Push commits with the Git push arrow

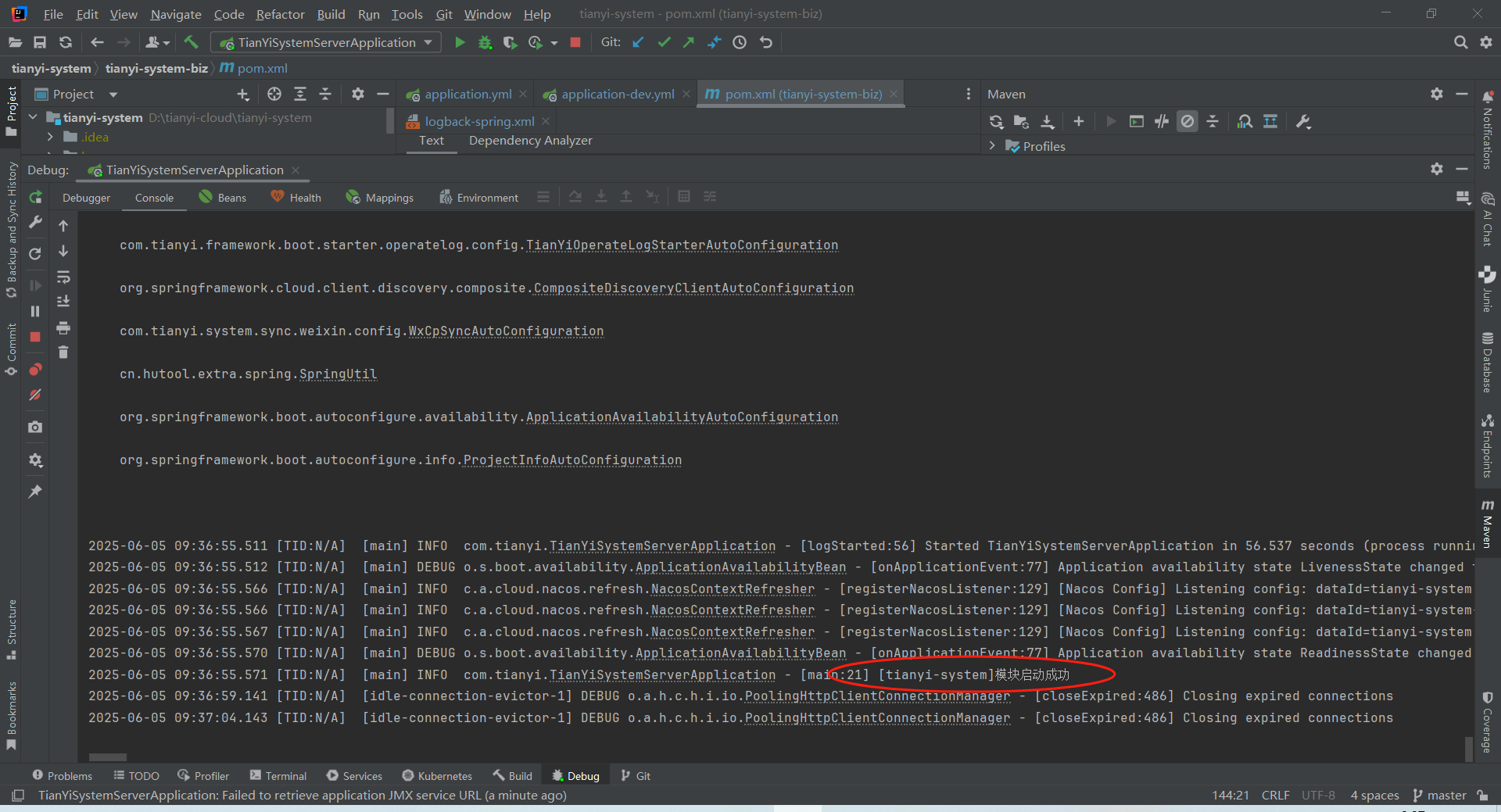[689, 42]
